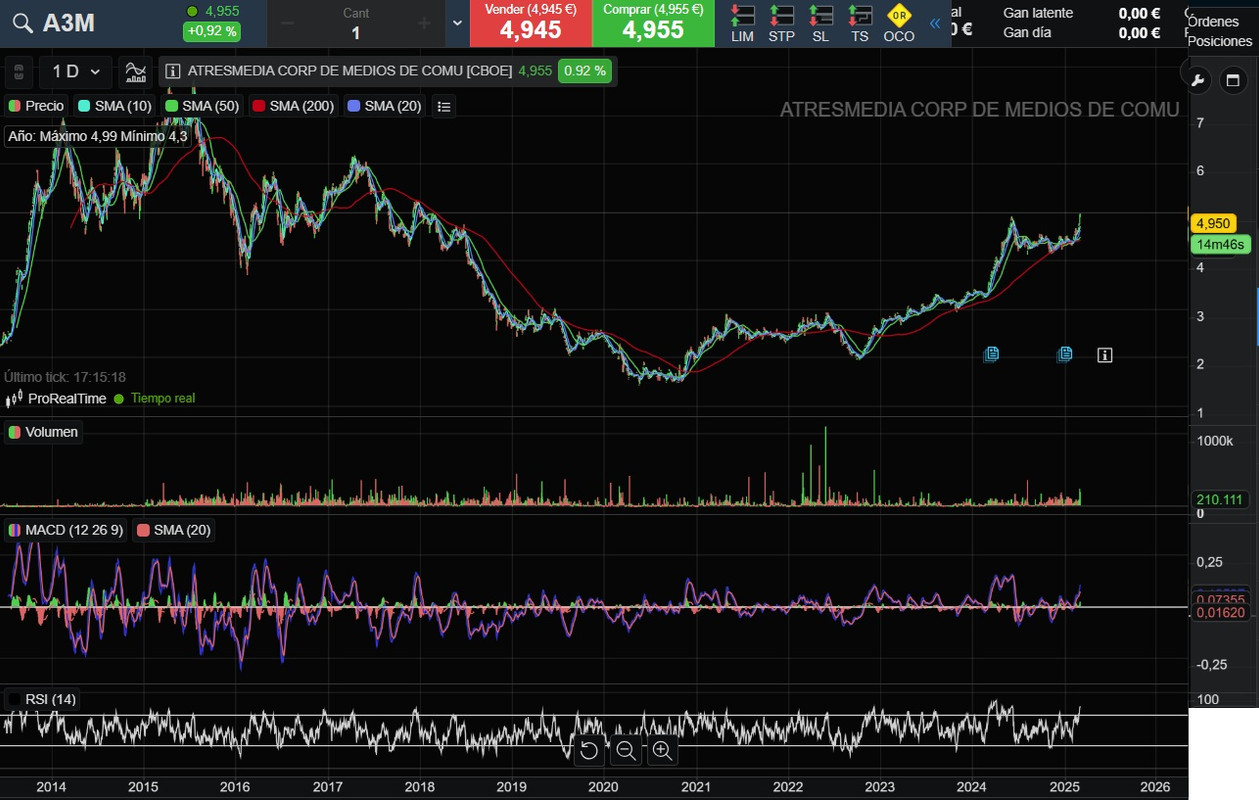Screen dimensions: 1259x800
Task: Click the info icon beside ATRESMEDIA name
Action: click(x=172, y=72)
